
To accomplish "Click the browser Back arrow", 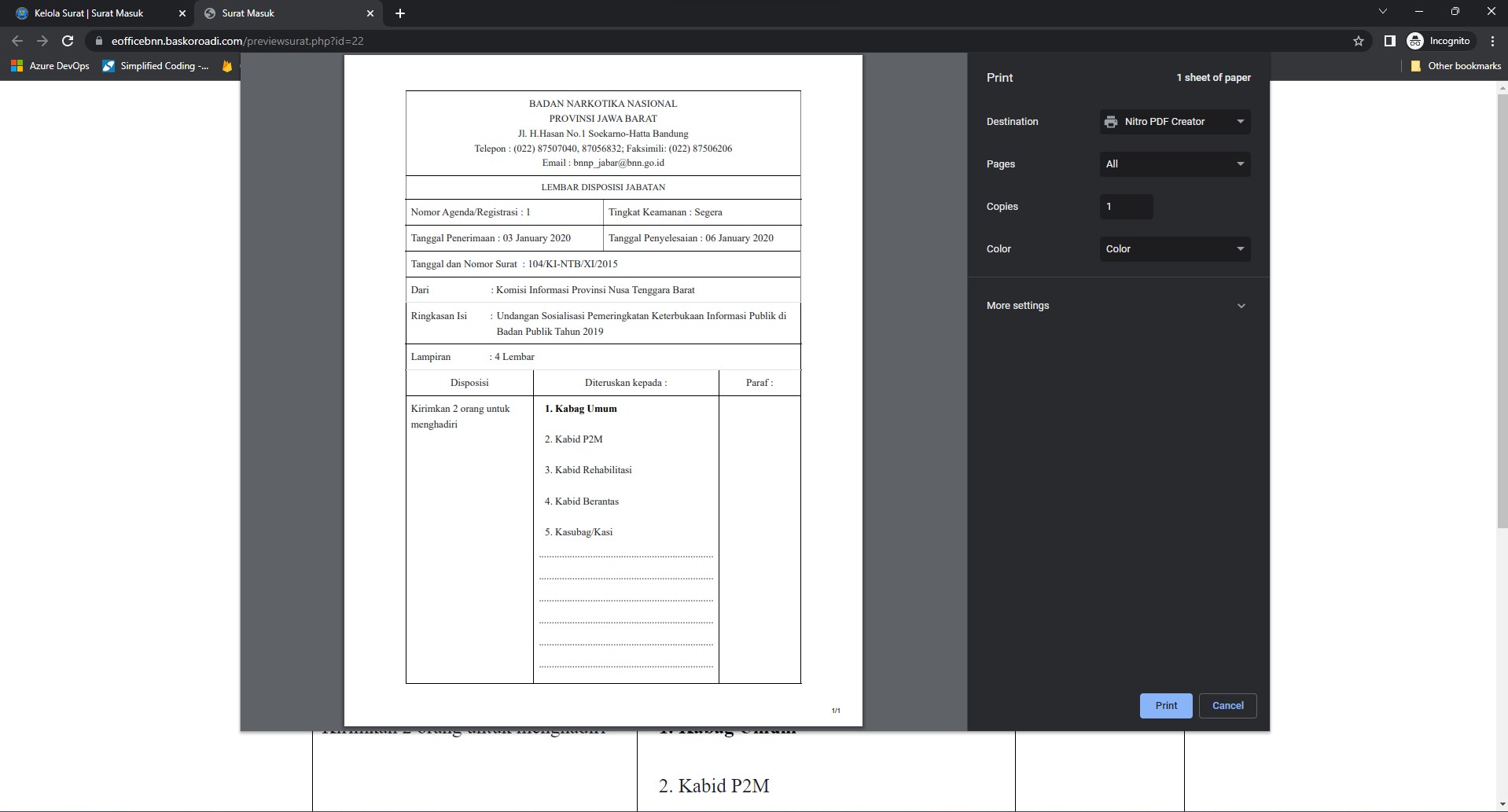I will point(17,41).
